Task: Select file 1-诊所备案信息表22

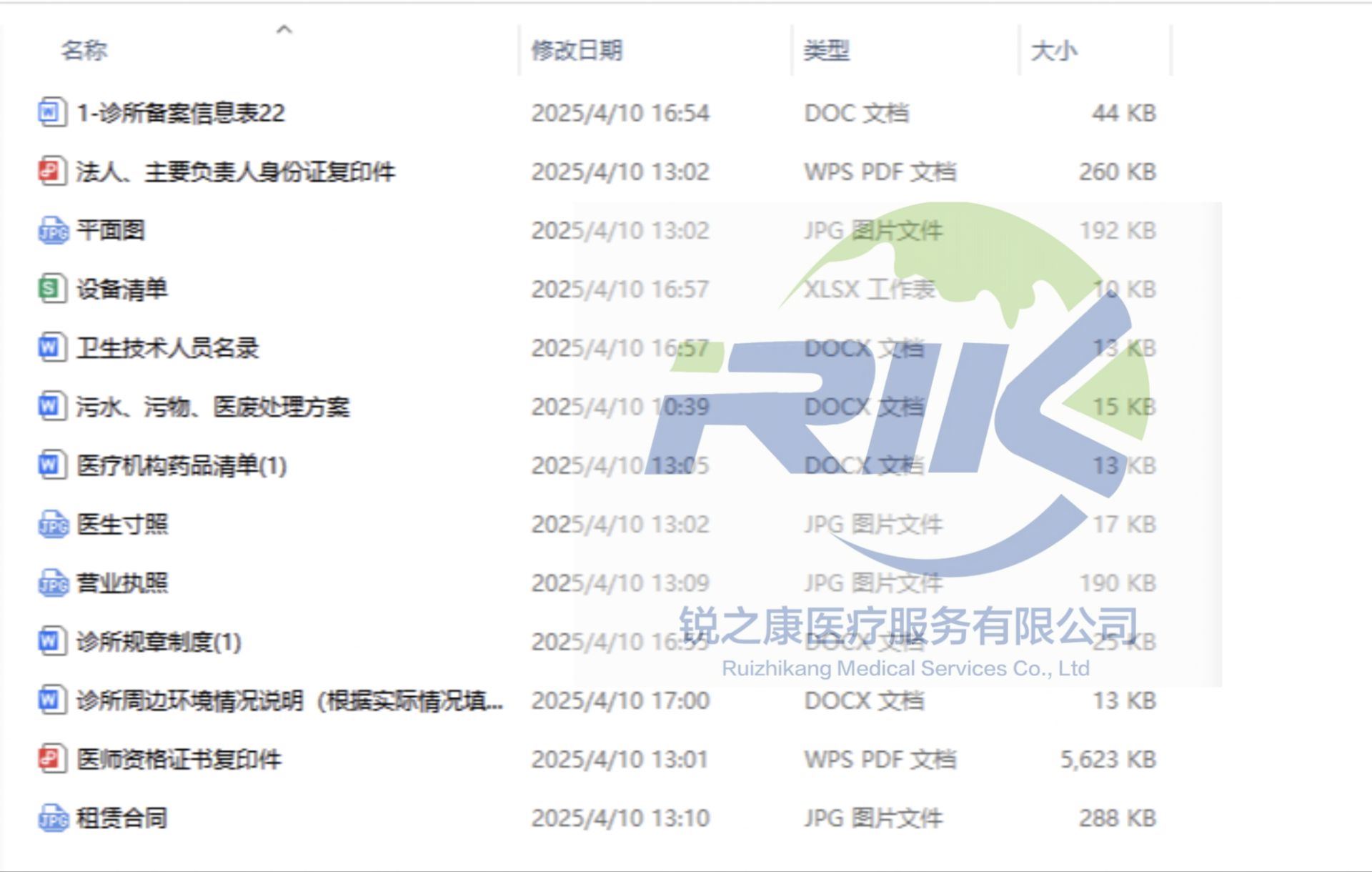Action: (181, 112)
